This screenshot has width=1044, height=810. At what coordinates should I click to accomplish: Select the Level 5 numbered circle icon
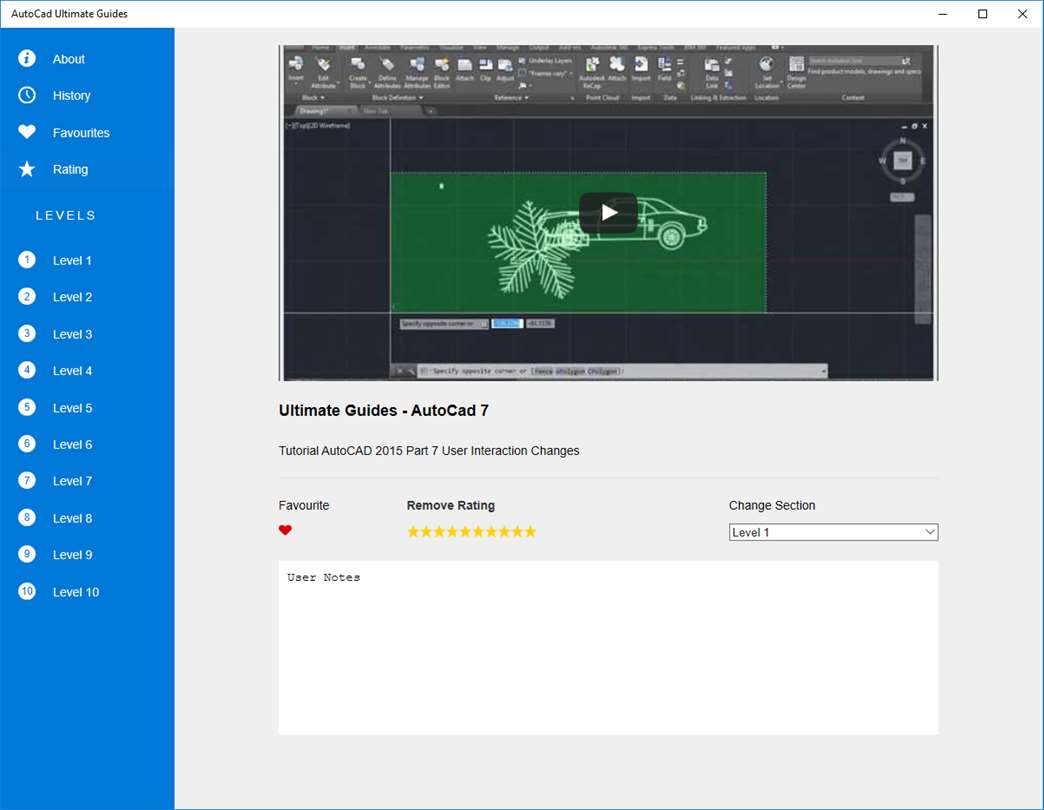pyautogui.click(x=27, y=407)
